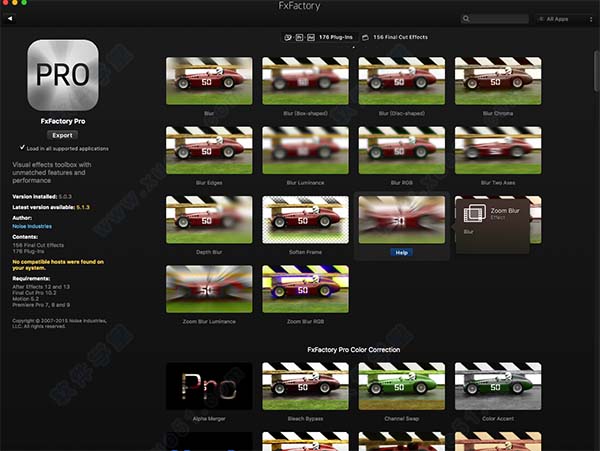Screen dimensions: 600x451
Task: Click the Motion host icon in plug-ins tab
Action: (287, 37)
